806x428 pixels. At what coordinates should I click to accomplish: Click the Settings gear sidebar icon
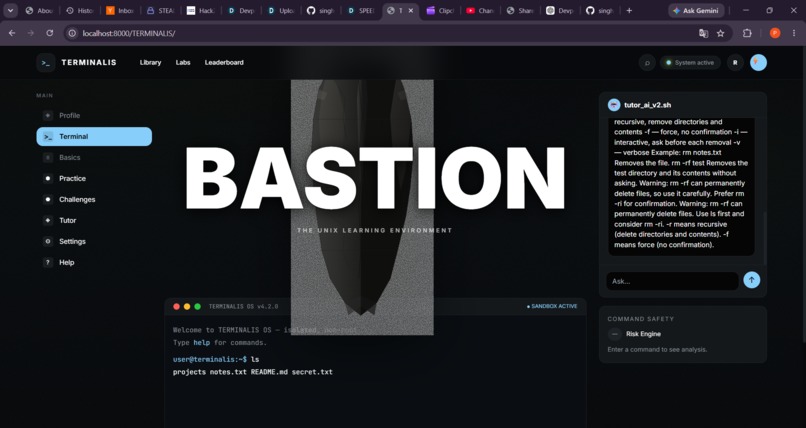pyautogui.click(x=48, y=241)
